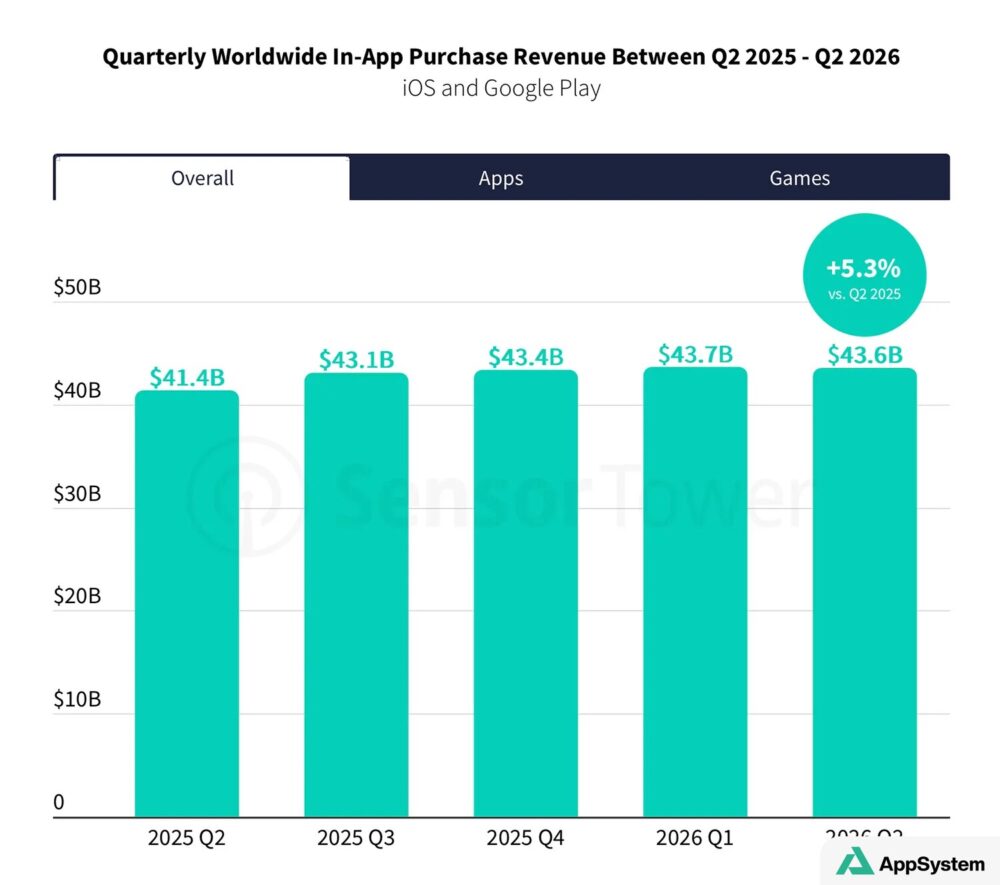This screenshot has height=885, width=1000.
Task: Click the 2025 Q2 axis label
Action: (187, 837)
